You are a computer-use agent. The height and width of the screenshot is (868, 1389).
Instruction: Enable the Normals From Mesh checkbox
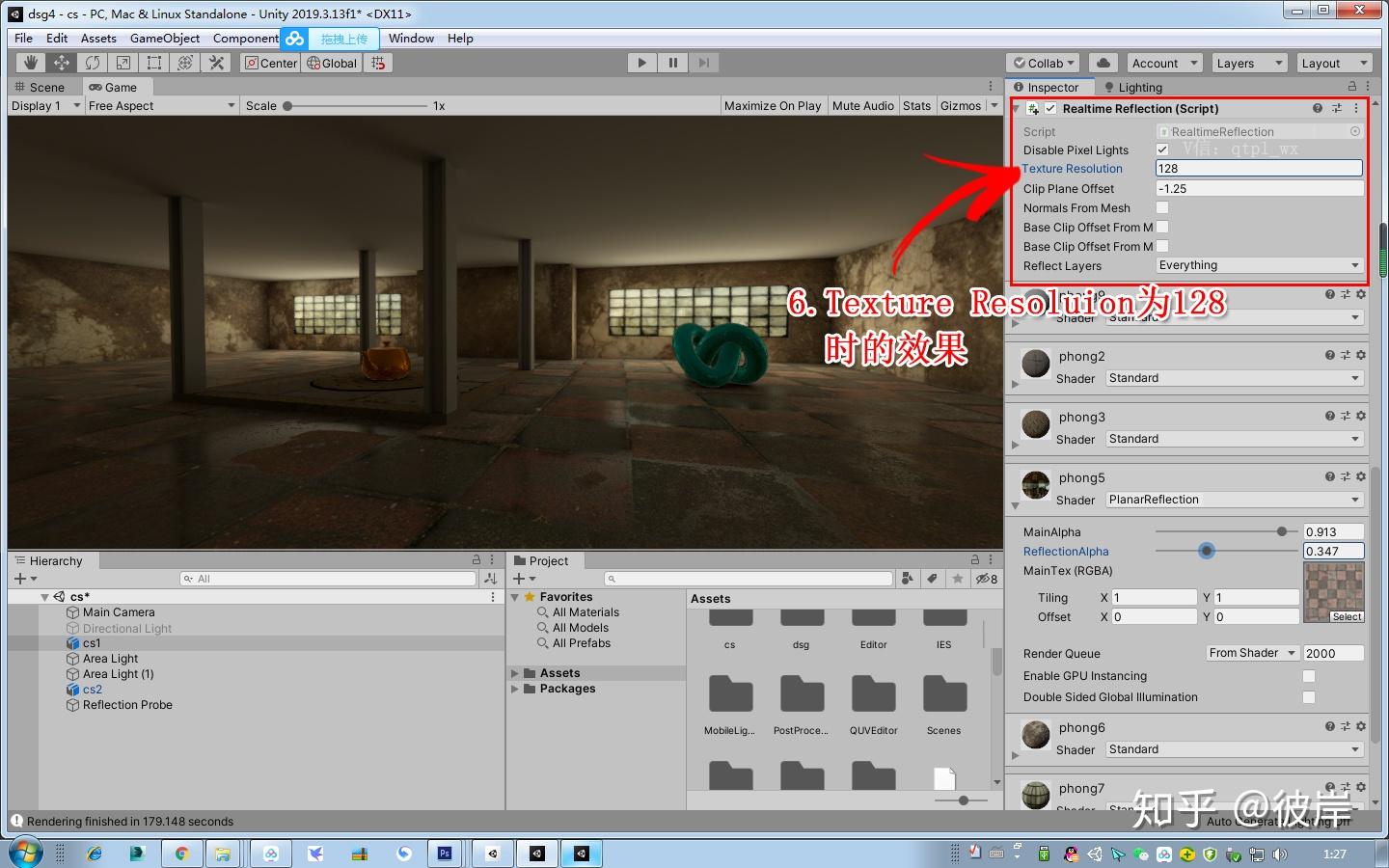pos(1163,207)
